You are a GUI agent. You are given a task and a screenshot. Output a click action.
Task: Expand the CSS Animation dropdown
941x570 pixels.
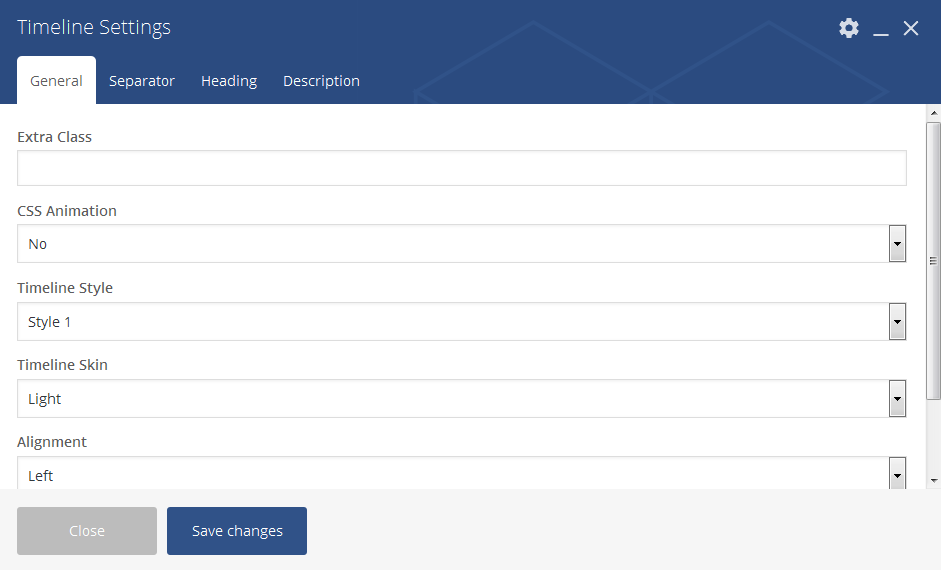tap(461, 244)
